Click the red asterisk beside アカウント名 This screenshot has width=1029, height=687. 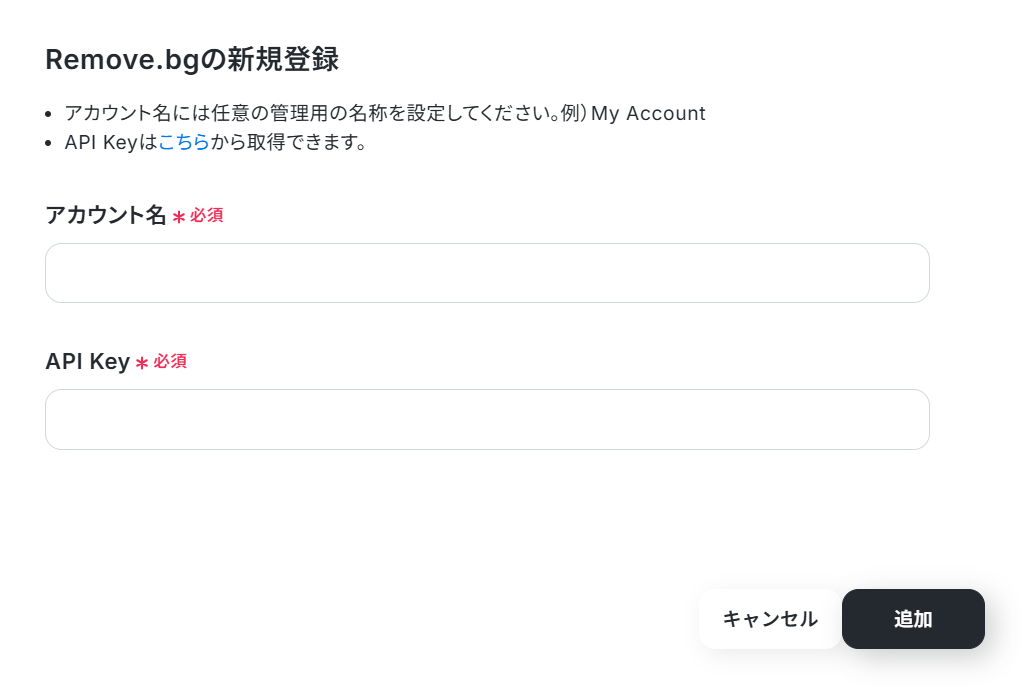point(179,217)
